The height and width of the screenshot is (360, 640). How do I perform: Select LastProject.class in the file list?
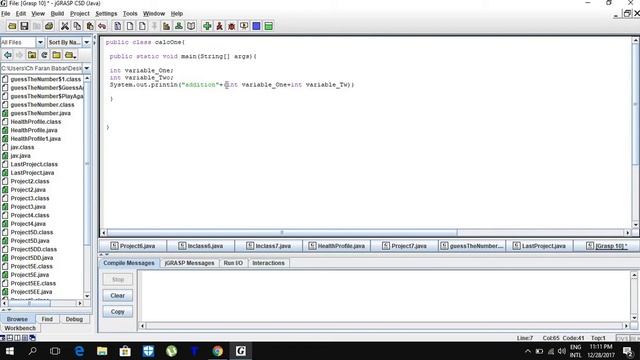34,164
